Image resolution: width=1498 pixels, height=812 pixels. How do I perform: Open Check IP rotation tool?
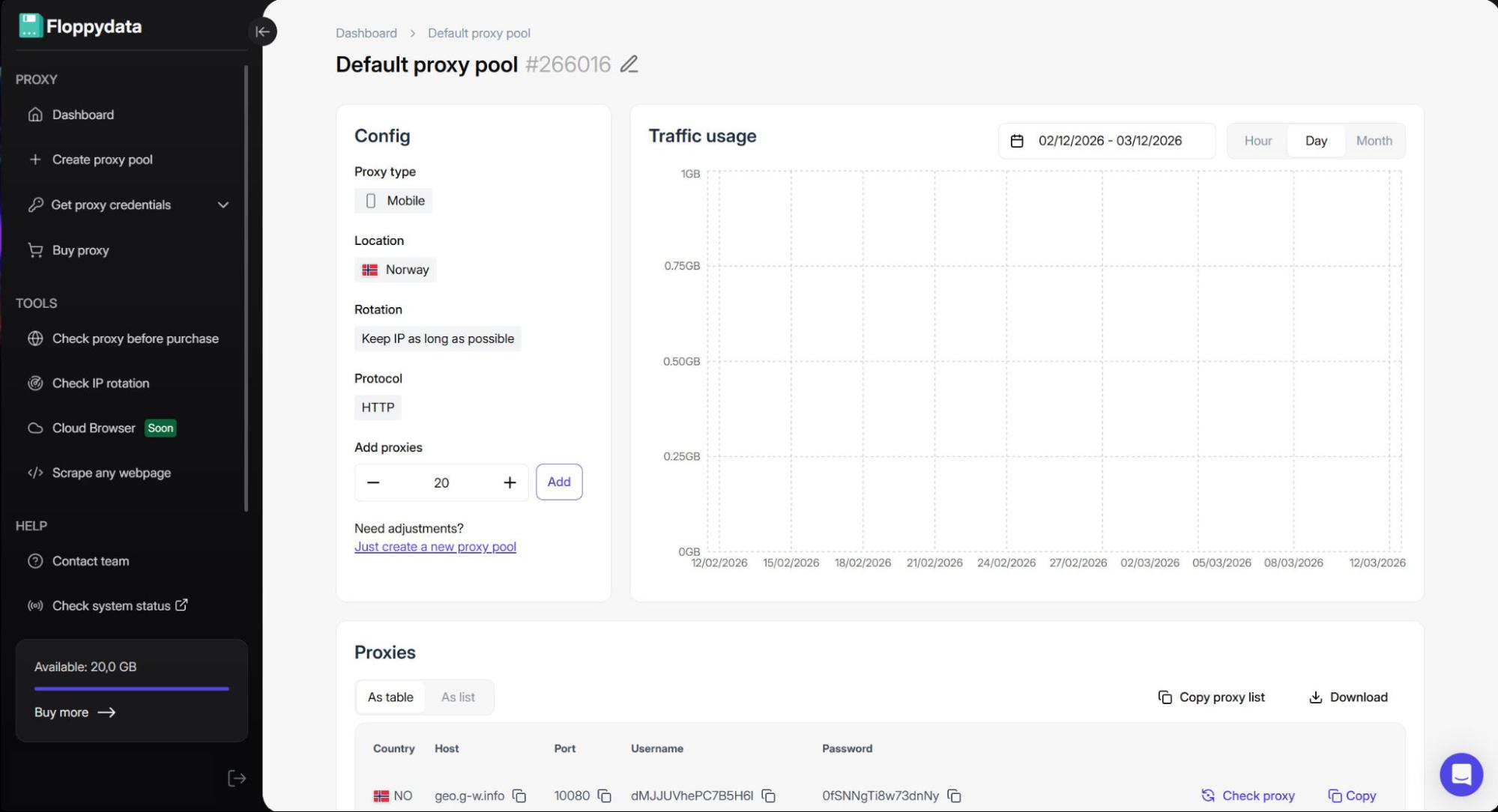pyautogui.click(x=100, y=383)
